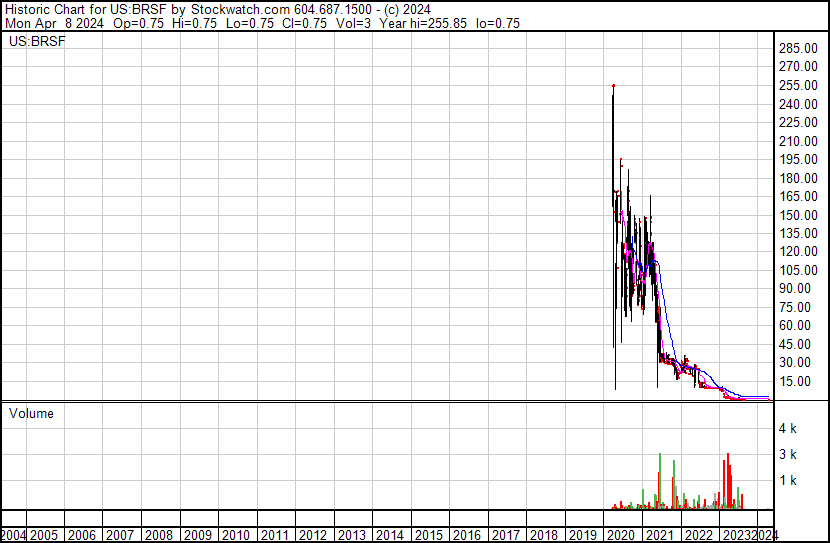Image resolution: width=830 pixels, height=543 pixels.
Task: Click the 3 k volume axis label
Action: point(788,455)
